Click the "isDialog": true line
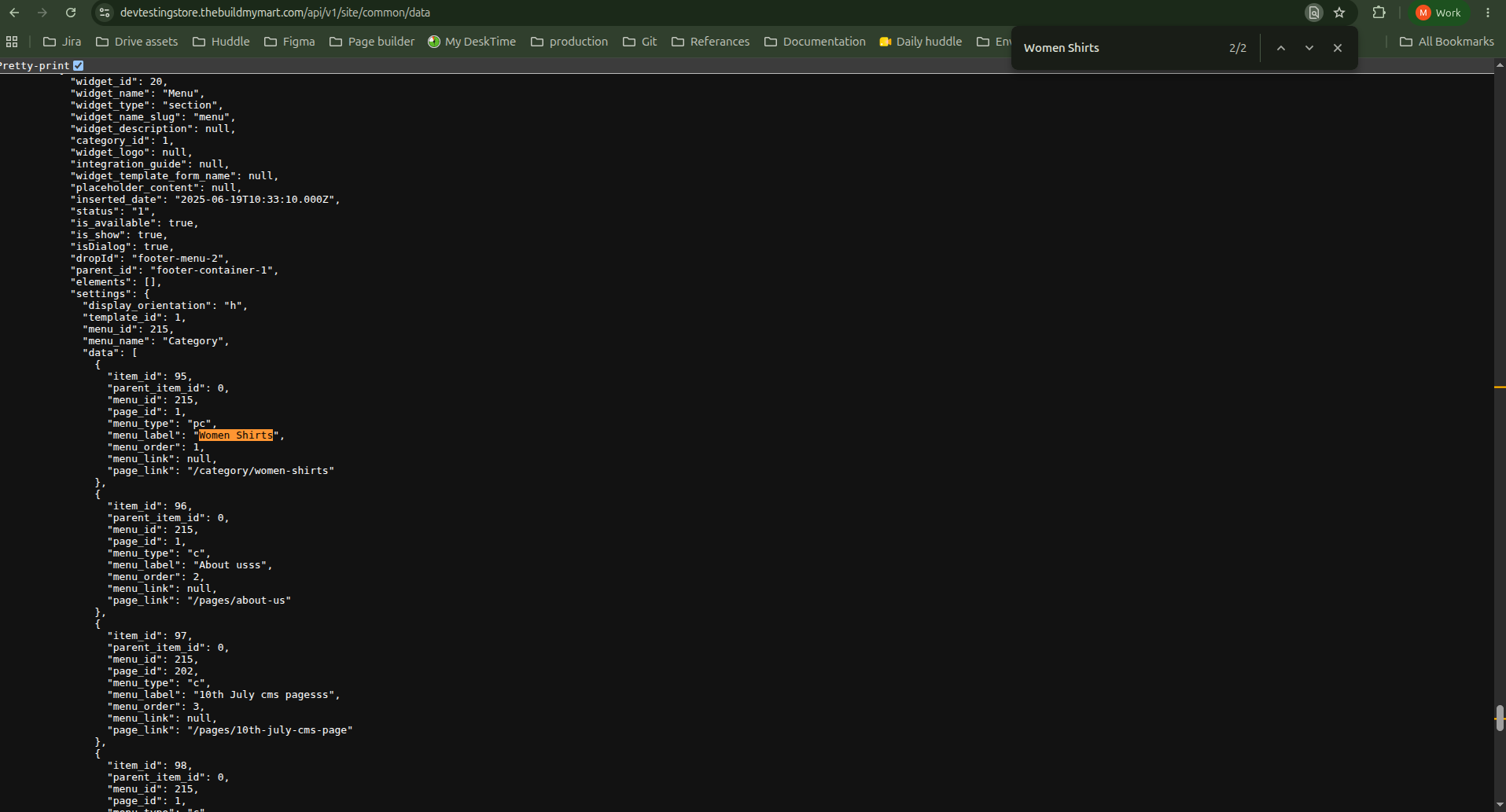1506x812 pixels. pyautogui.click(x=123, y=247)
